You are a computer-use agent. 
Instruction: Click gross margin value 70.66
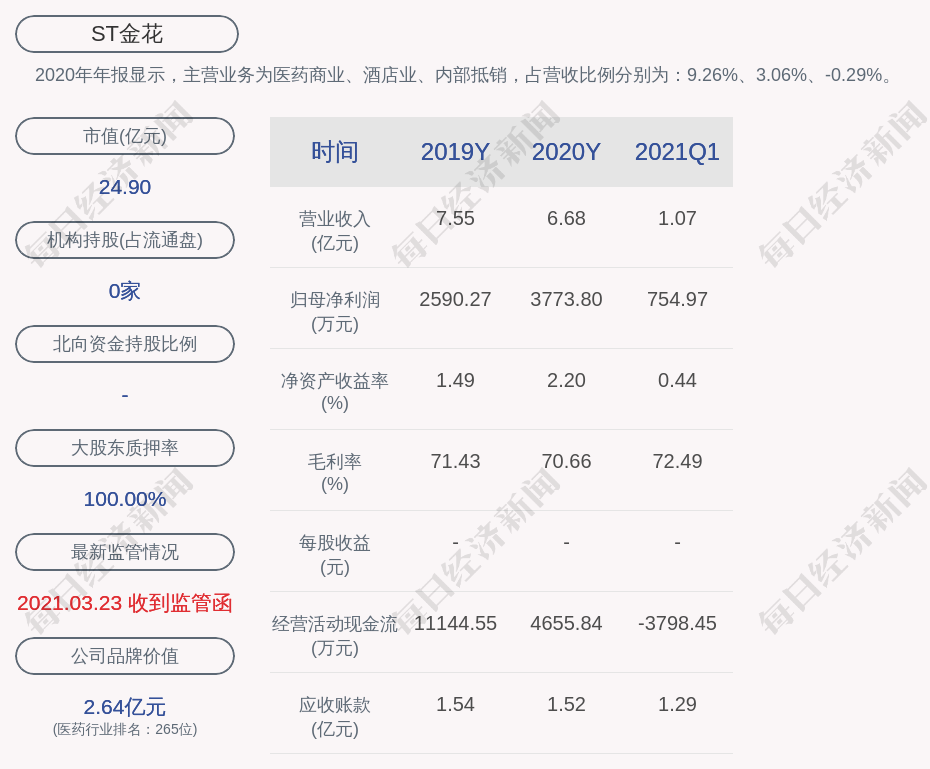click(x=566, y=461)
